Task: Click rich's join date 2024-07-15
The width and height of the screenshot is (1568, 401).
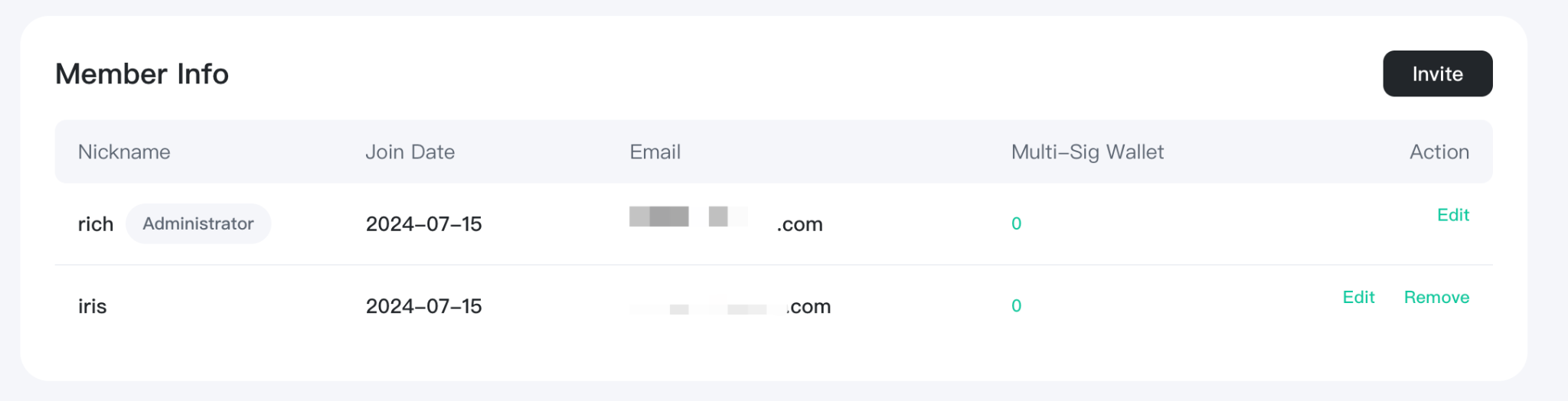Action: 423,223
